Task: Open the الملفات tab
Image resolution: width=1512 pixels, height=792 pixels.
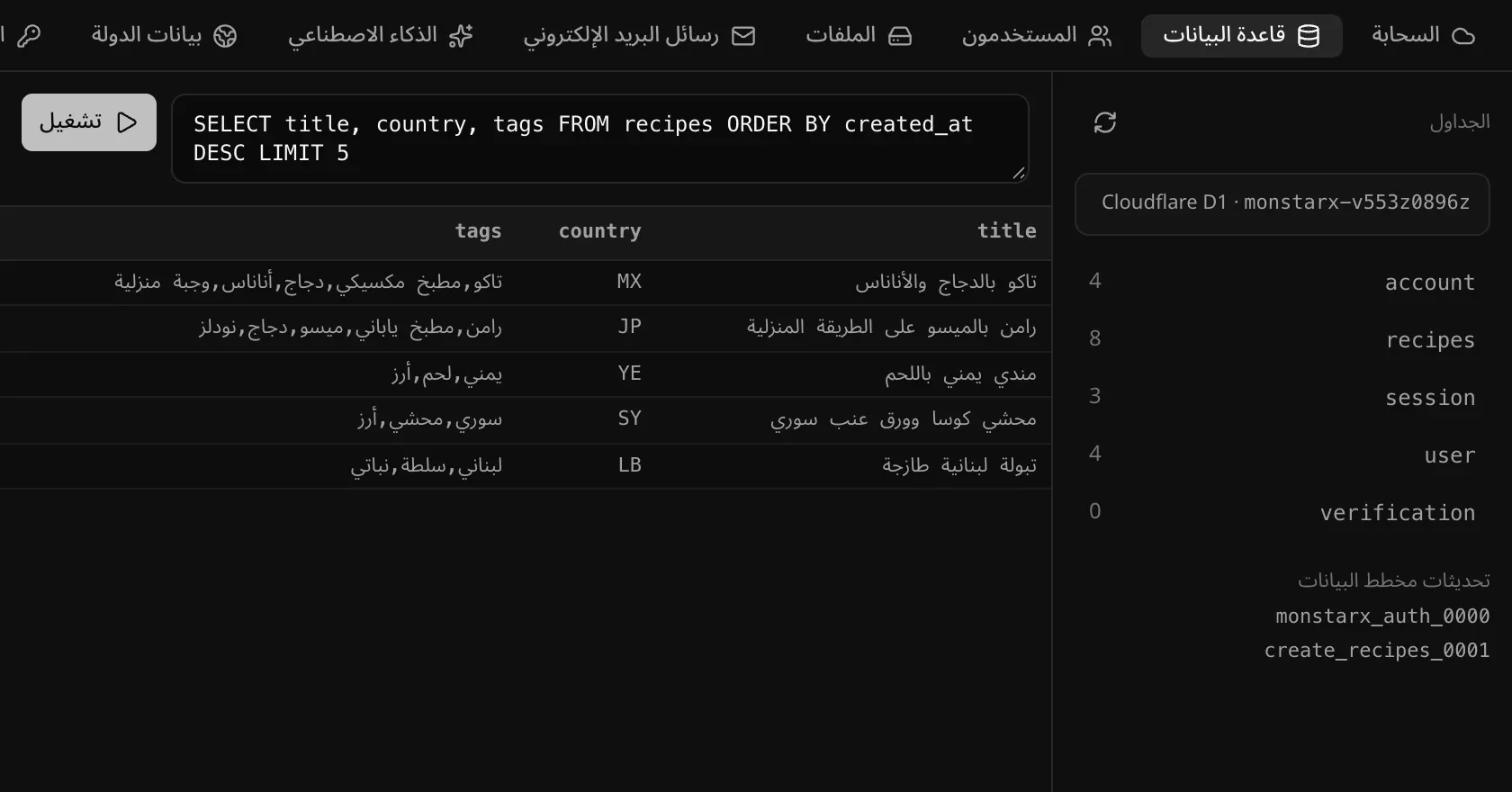Action: 859,35
